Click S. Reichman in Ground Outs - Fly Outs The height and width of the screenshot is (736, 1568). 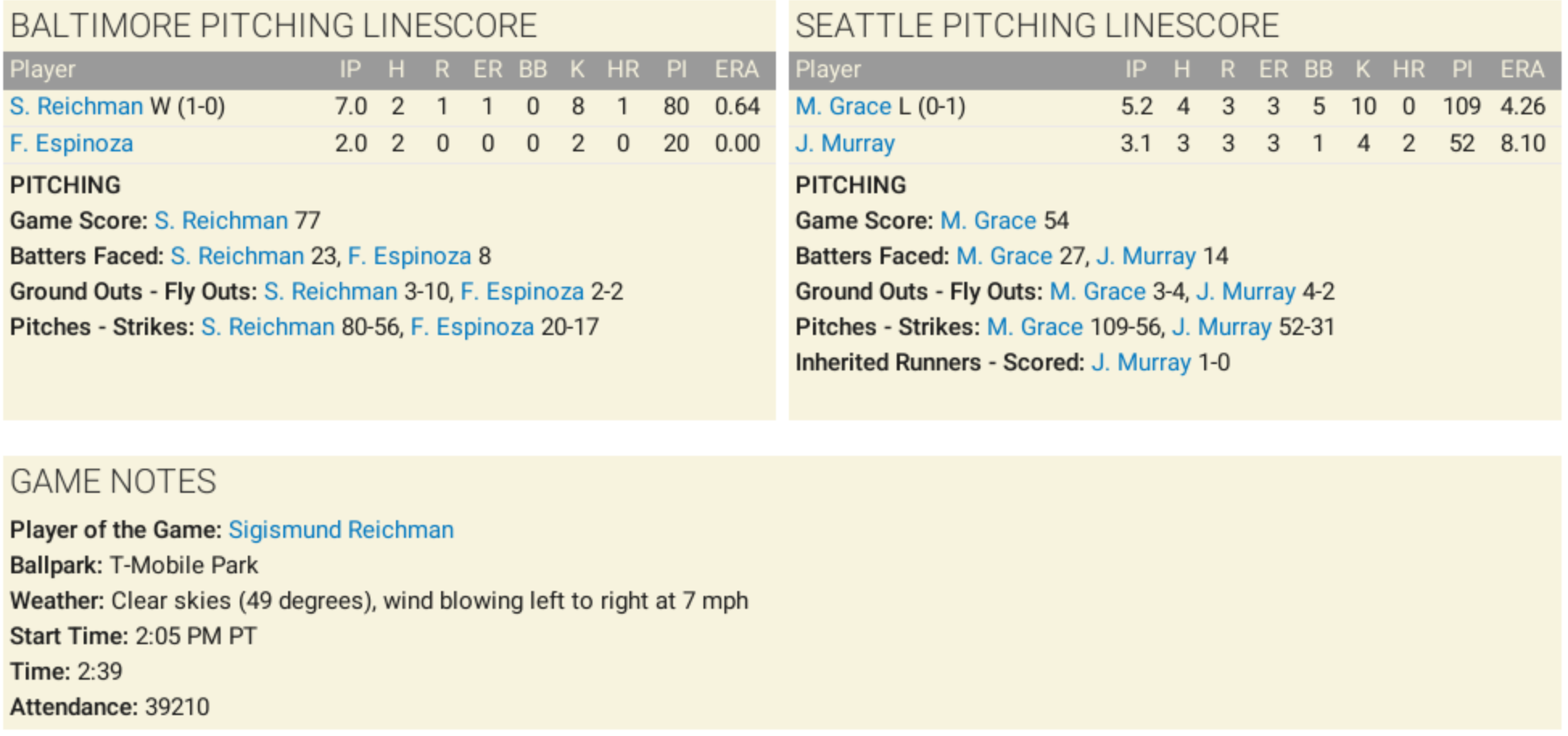pyautogui.click(x=330, y=292)
